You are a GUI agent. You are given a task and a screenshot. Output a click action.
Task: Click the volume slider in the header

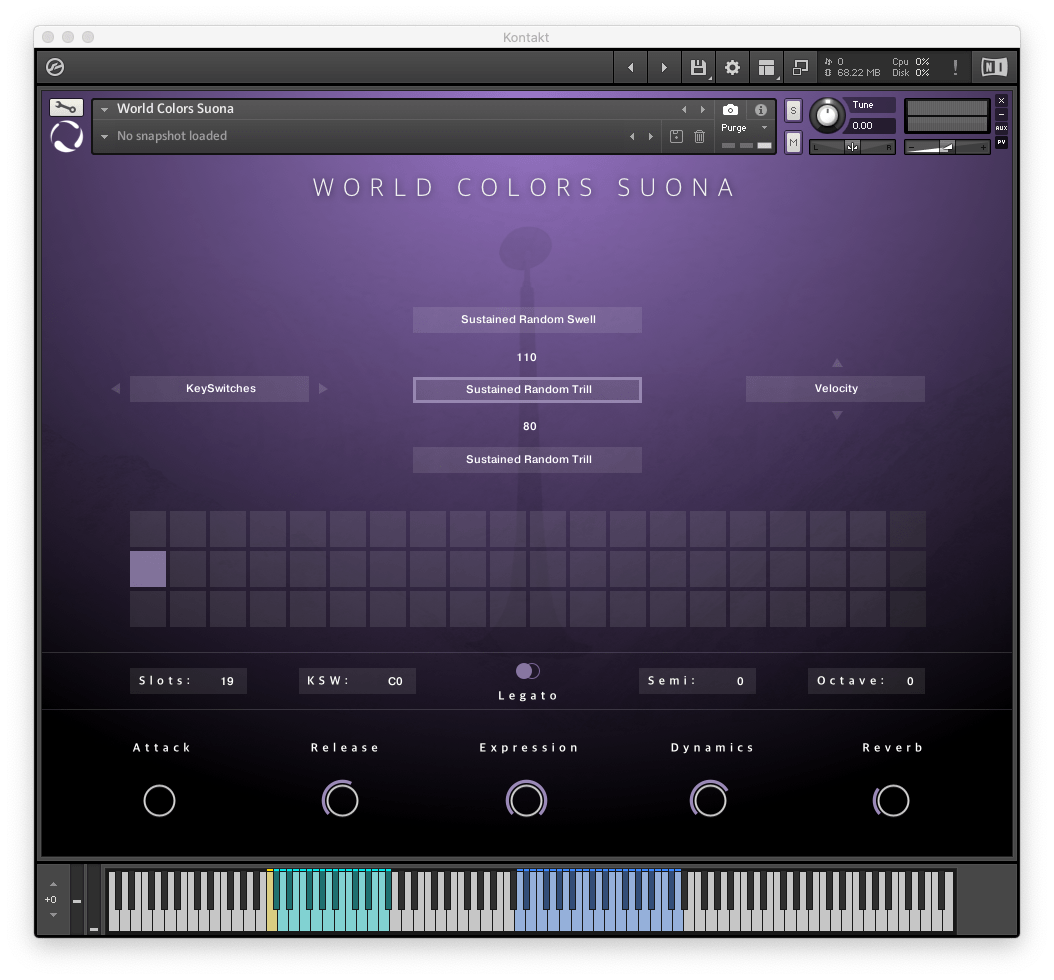coord(947,147)
